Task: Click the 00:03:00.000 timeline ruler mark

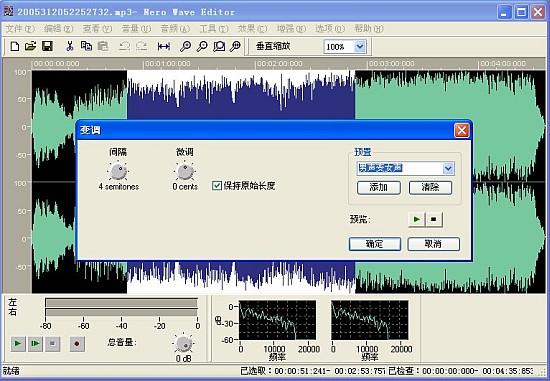Action: tap(391, 64)
